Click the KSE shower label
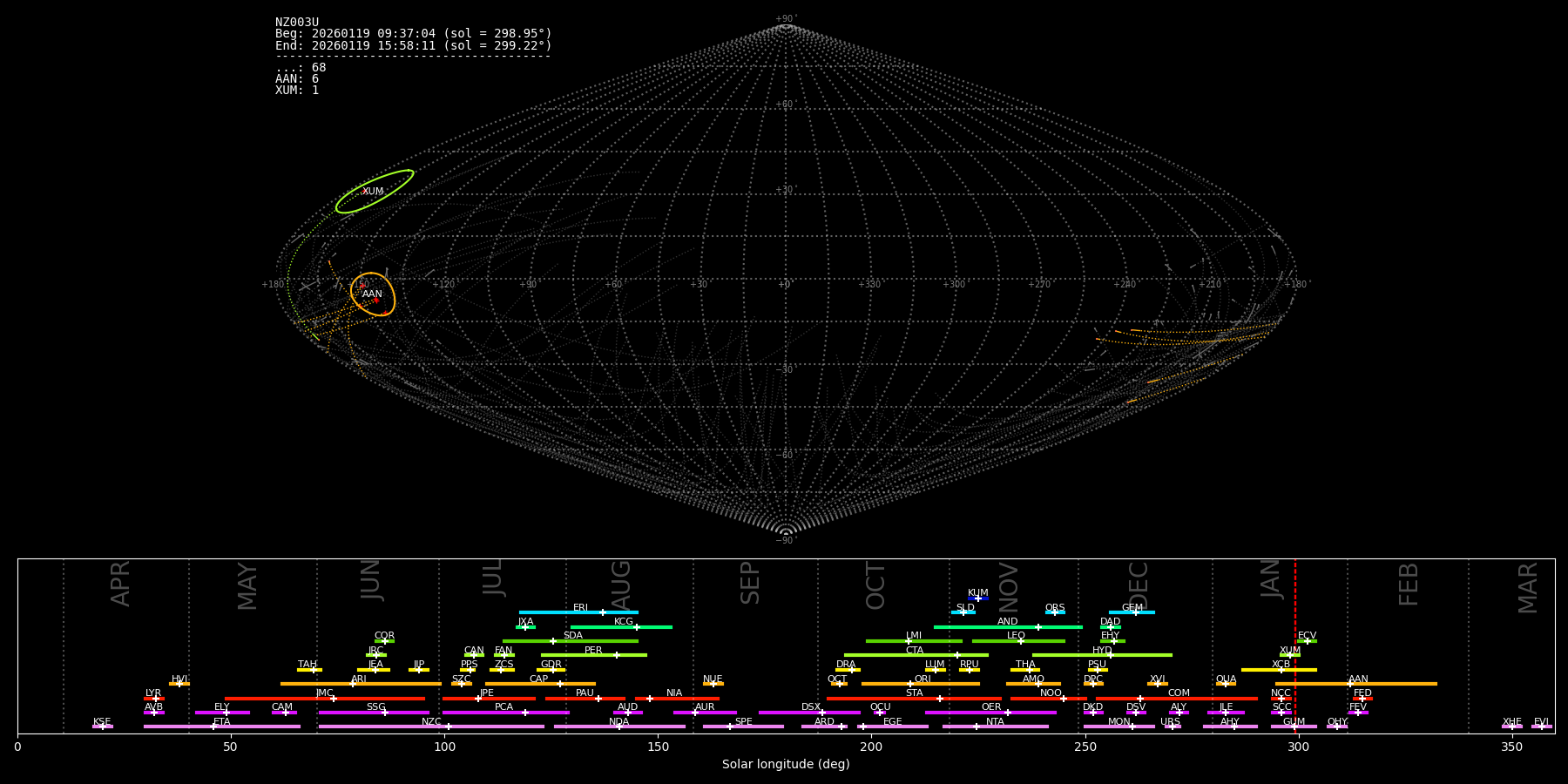The height and width of the screenshot is (784, 1568). coord(102,722)
